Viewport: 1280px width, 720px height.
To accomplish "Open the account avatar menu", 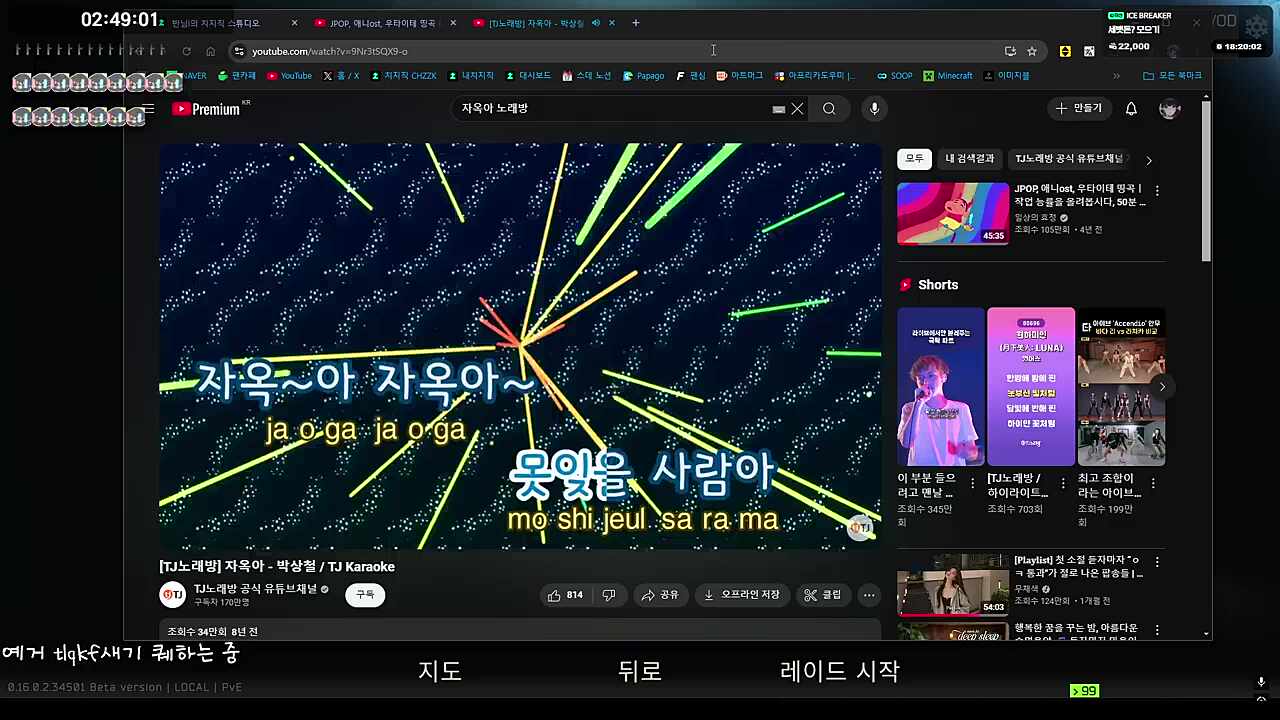I will [x=1169, y=109].
